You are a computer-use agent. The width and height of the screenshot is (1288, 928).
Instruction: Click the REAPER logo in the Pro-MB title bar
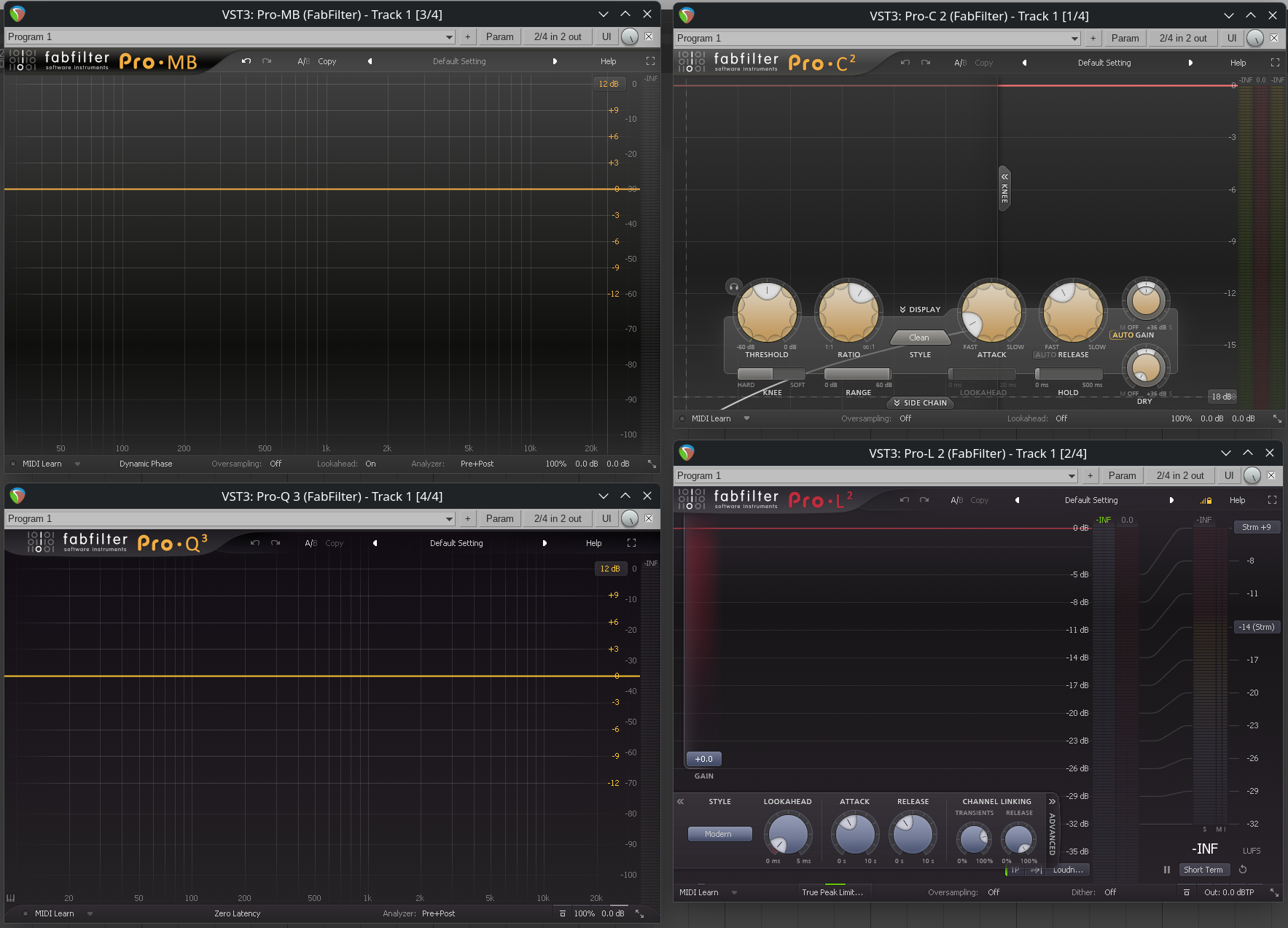[x=17, y=15]
